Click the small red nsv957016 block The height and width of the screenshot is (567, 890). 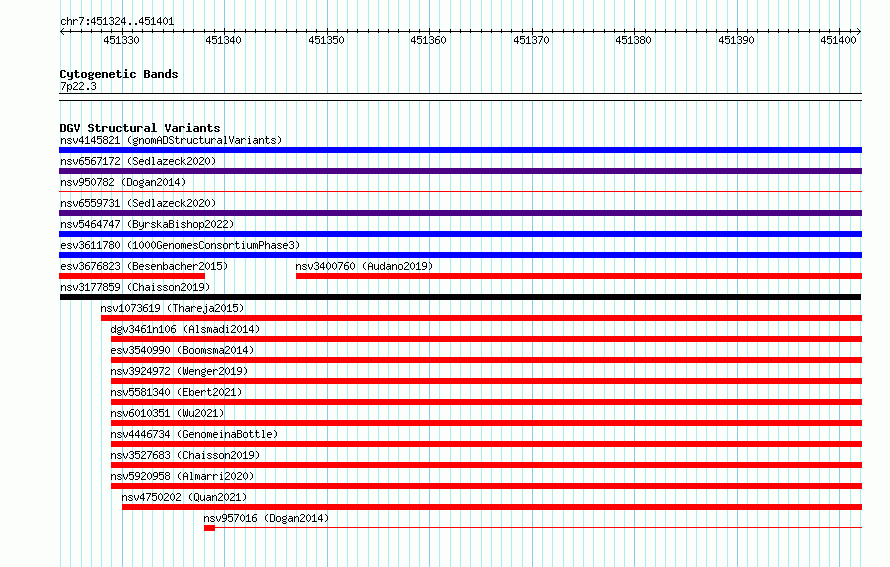click(x=209, y=528)
